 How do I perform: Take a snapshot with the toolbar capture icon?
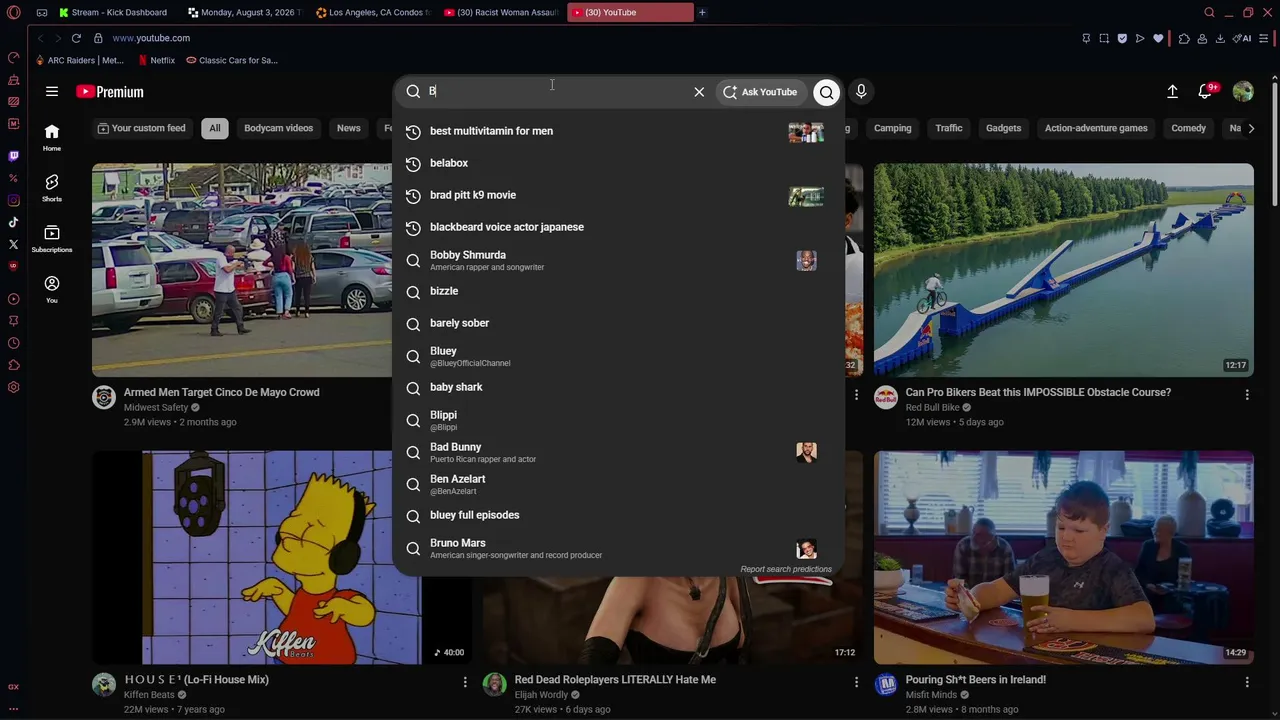click(1104, 38)
